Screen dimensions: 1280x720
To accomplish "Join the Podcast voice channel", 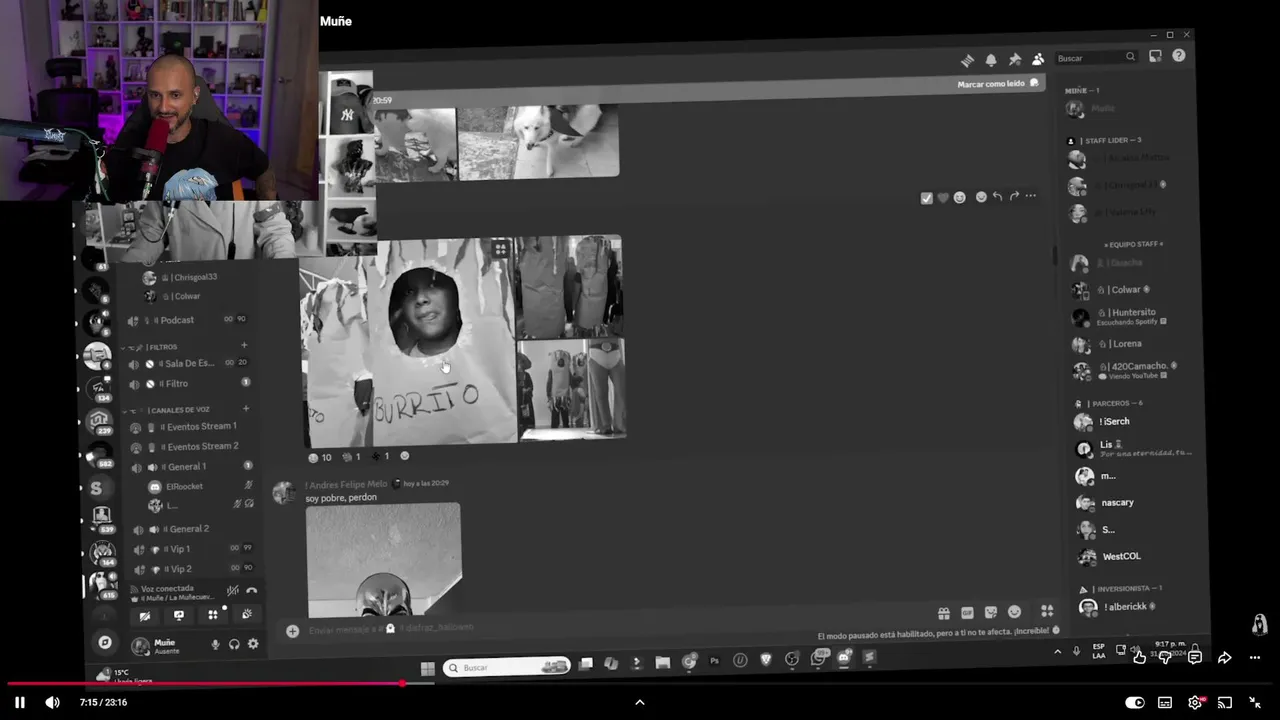I will click(x=189, y=320).
